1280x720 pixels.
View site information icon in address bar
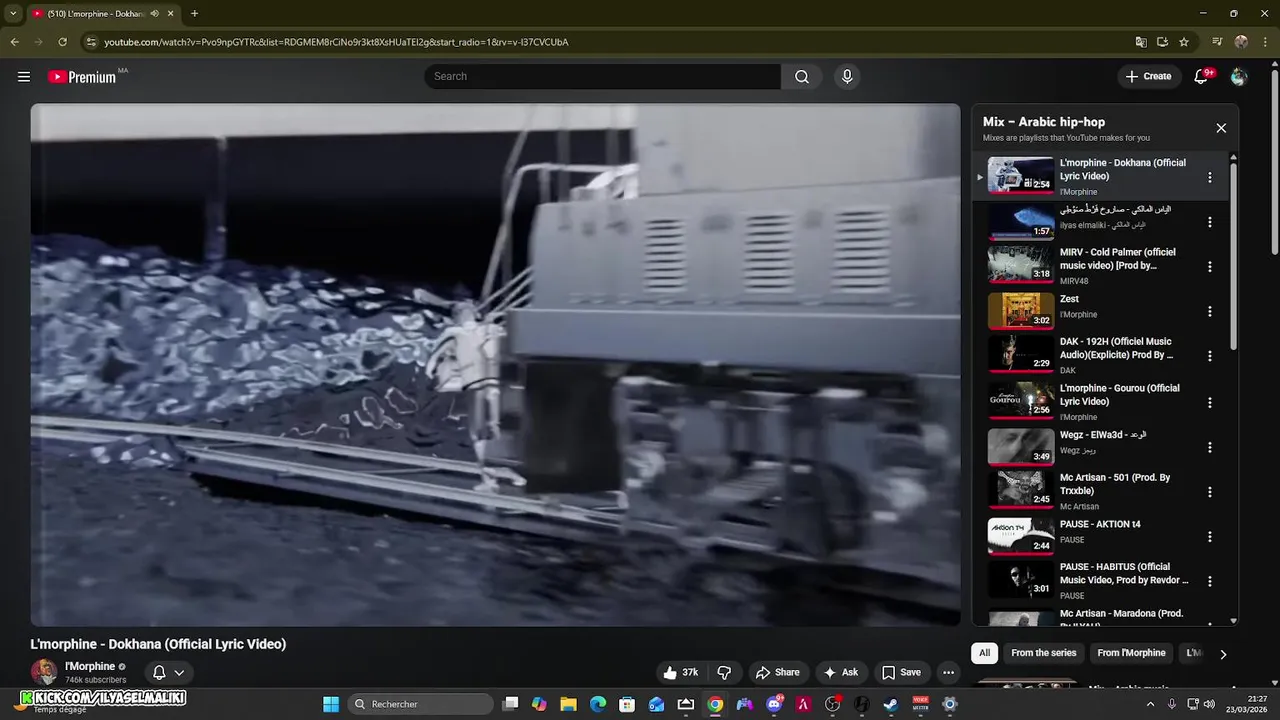tap(91, 42)
